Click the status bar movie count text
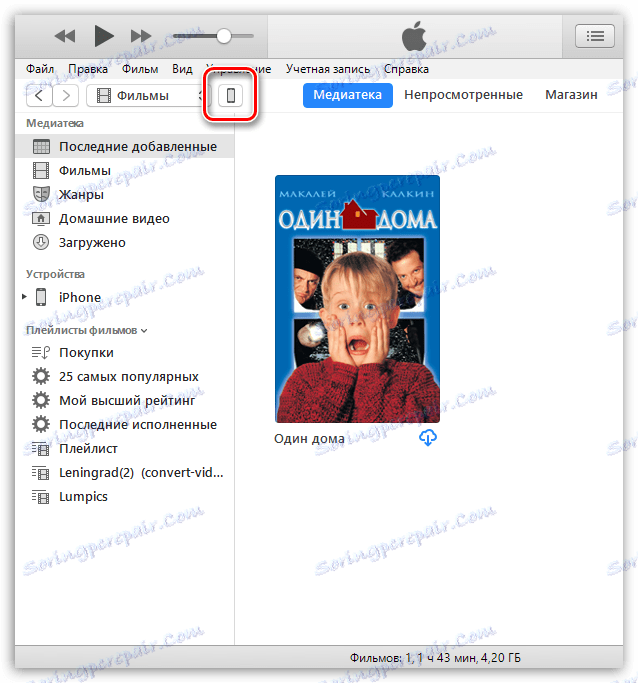Screen dimensions: 638x683 (x=435, y=657)
